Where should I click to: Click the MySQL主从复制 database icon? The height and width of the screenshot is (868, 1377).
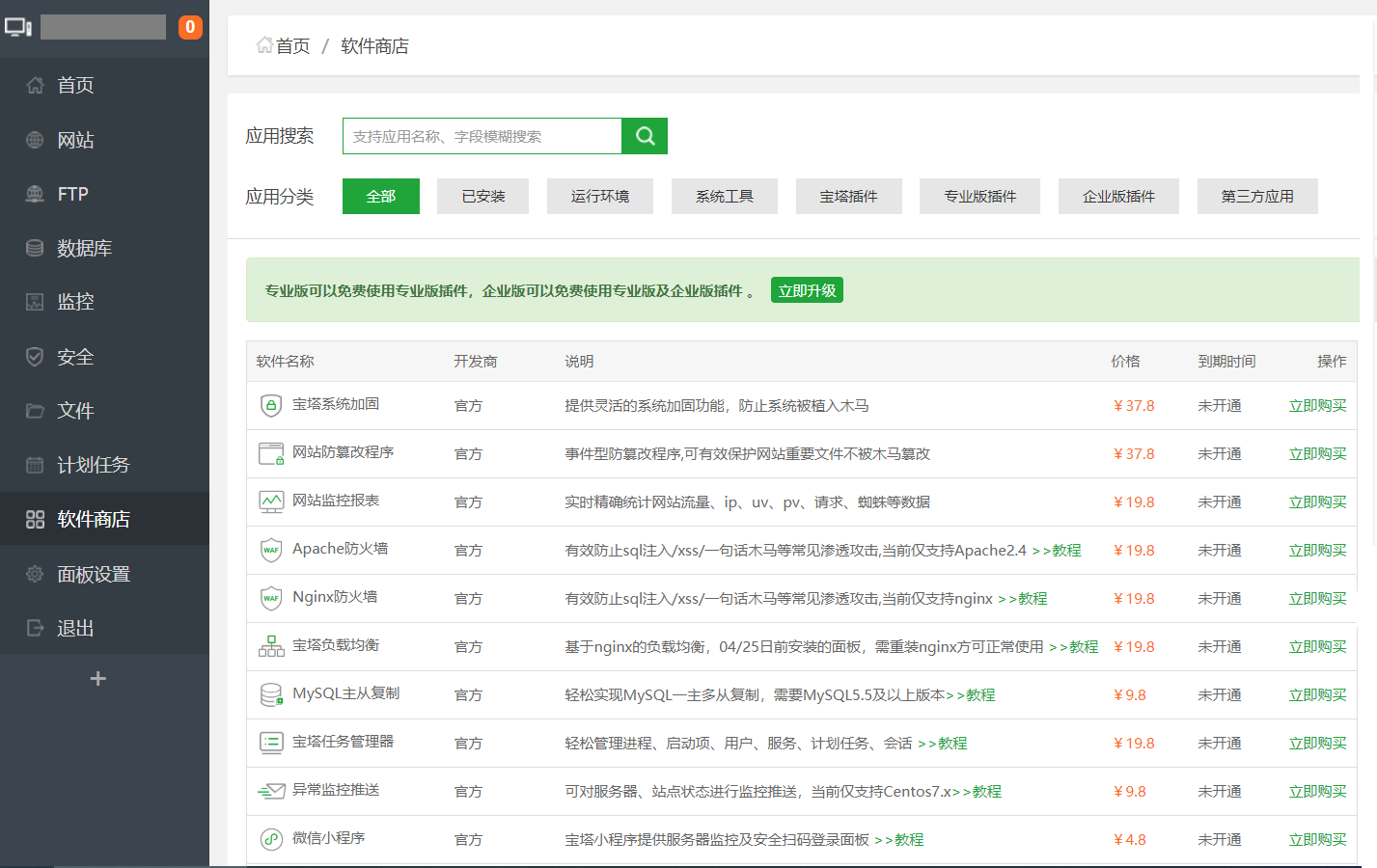tap(271, 694)
